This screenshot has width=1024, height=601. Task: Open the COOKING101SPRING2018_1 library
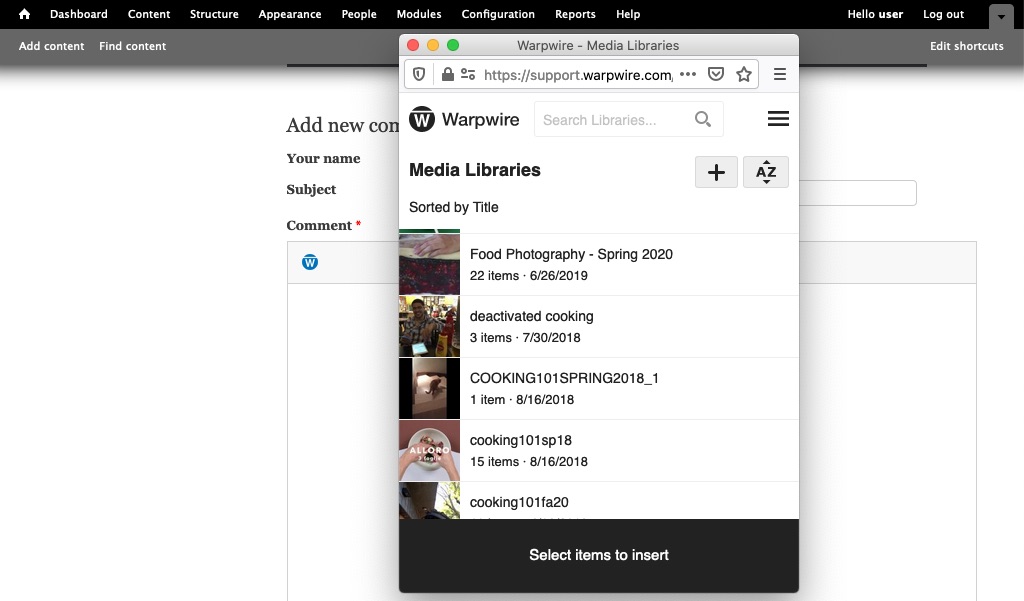[x=599, y=389]
